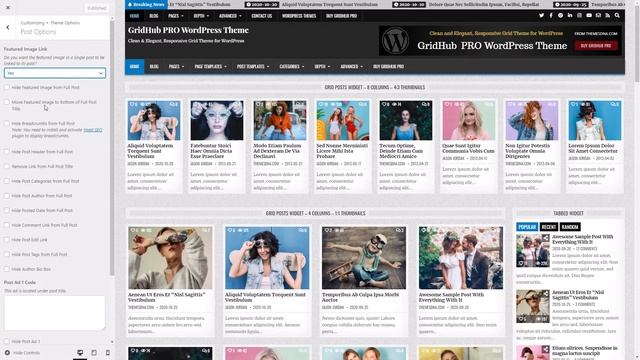Viewport: 640px width, 360px height.
Task: Open the Facebook social icon in header
Action: (551, 16)
